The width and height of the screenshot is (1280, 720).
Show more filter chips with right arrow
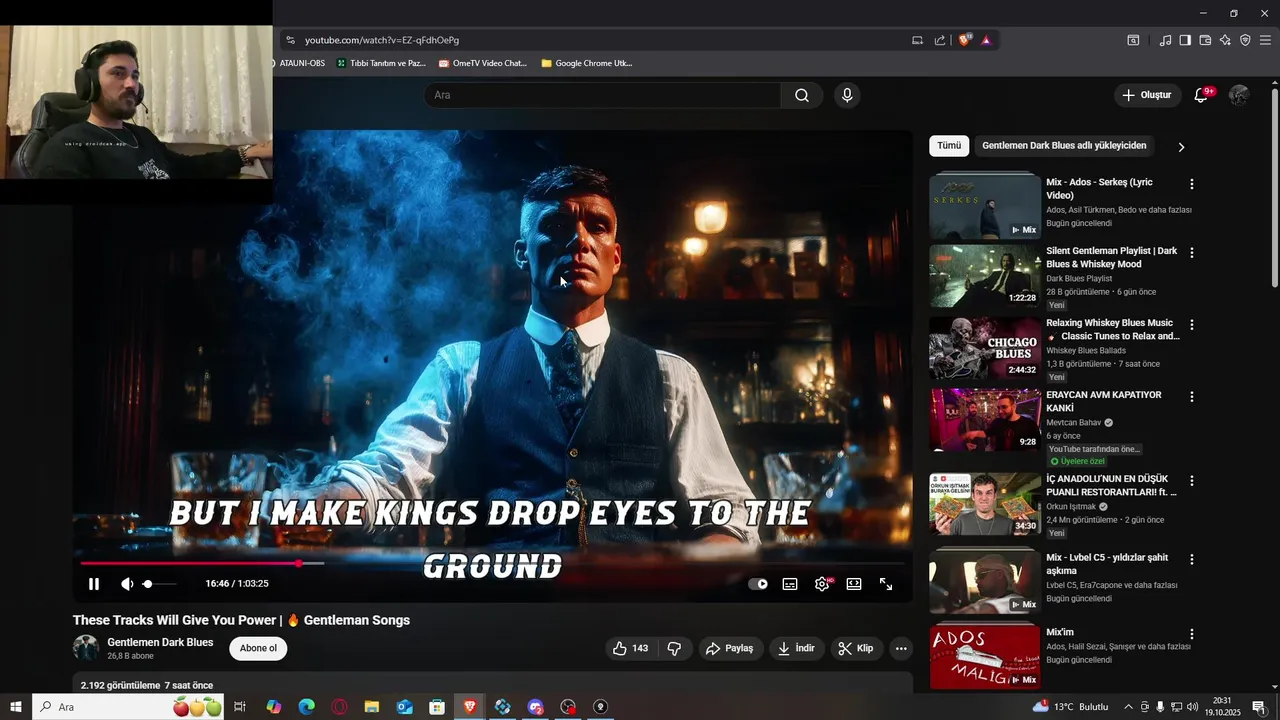coord(1181,147)
